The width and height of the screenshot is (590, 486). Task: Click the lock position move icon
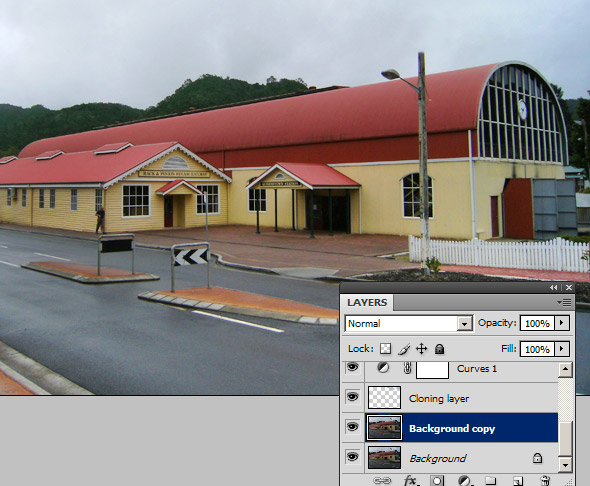click(x=421, y=349)
